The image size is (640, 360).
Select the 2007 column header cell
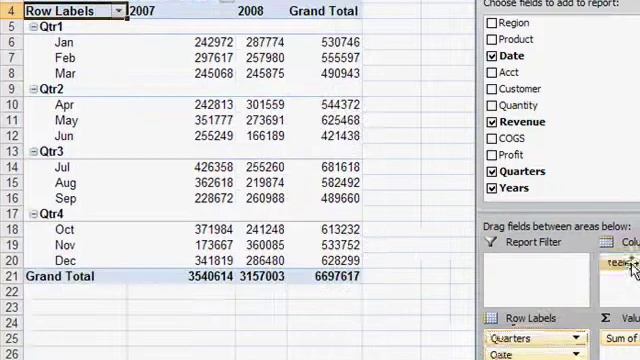pos(182,11)
